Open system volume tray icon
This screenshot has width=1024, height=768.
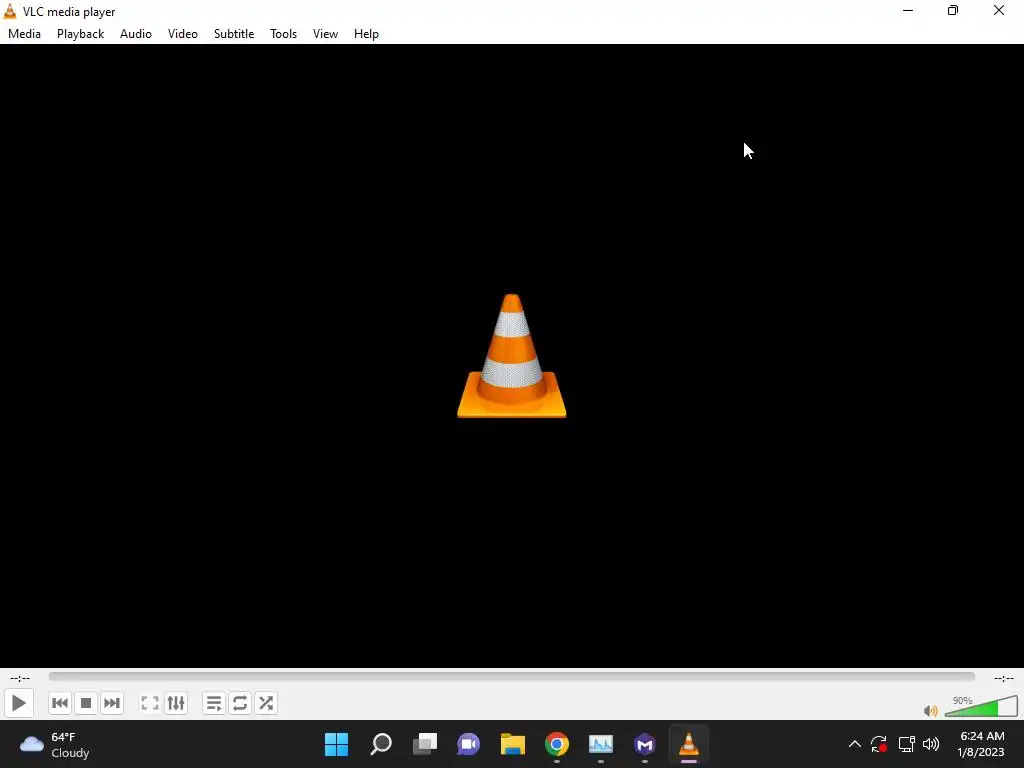click(931, 744)
